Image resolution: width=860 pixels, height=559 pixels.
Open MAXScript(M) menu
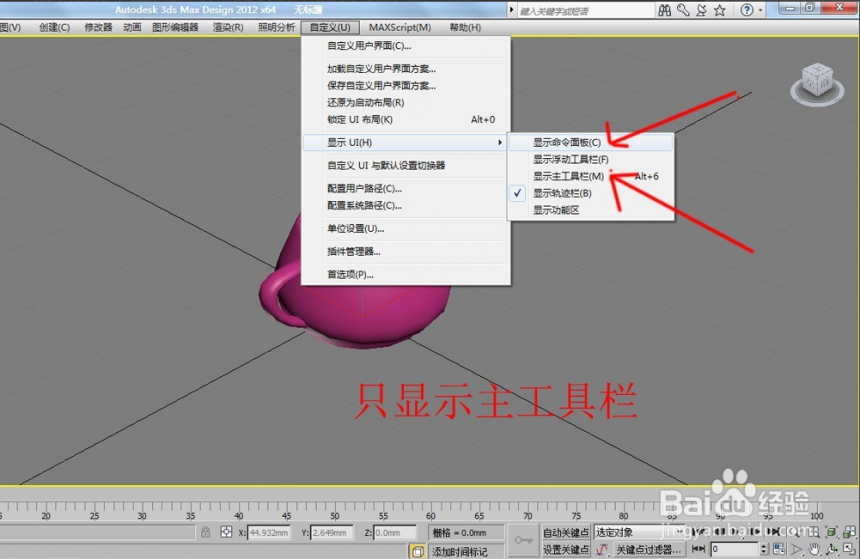tap(400, 27)
